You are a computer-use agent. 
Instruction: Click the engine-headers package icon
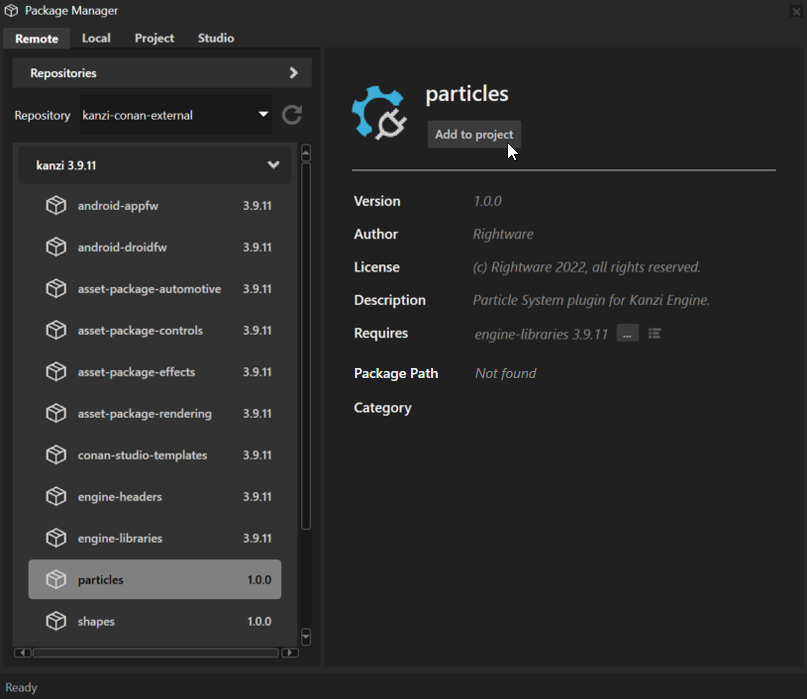click(56, 496)
